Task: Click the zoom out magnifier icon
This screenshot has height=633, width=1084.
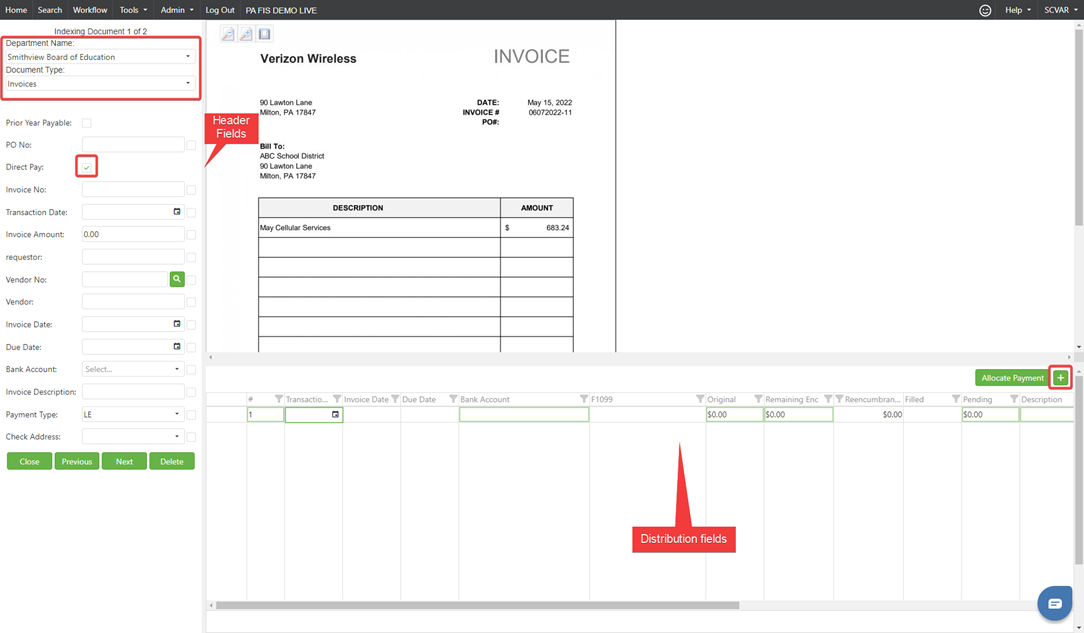Action: coord(228,34)
